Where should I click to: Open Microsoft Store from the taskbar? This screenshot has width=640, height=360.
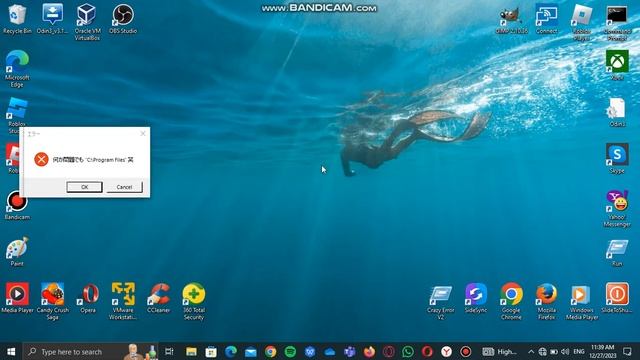211,351
